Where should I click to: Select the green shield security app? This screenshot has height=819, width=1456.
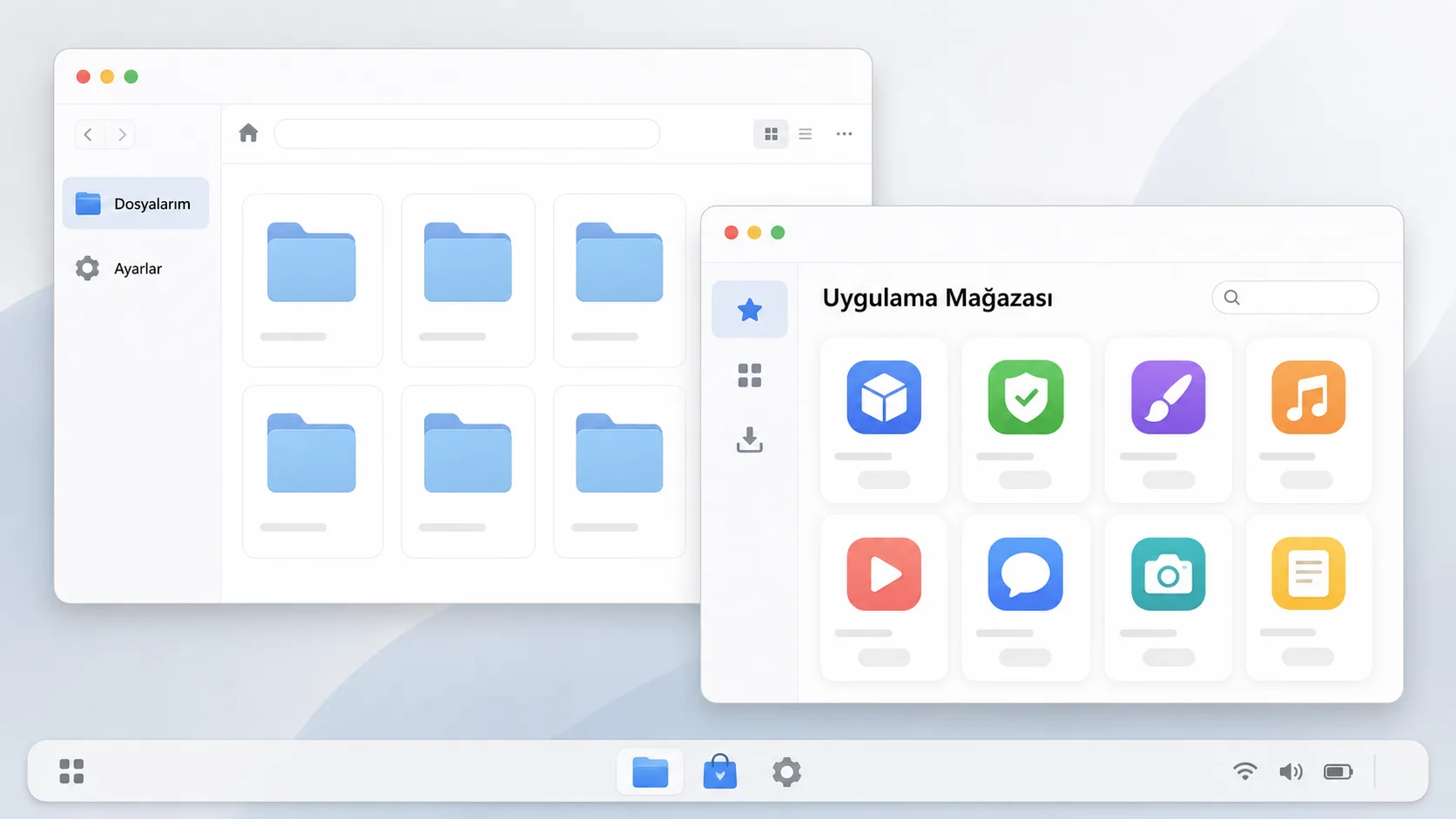1026,397
